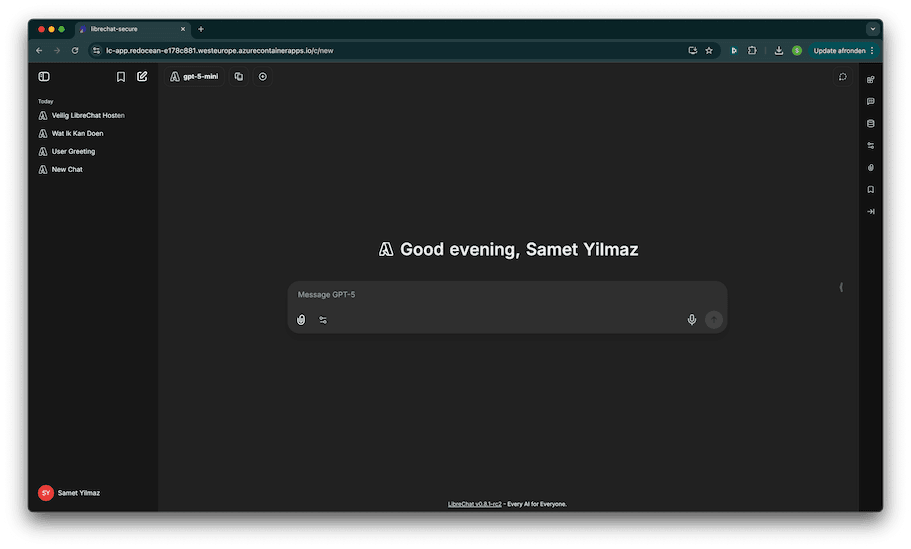Reload the current page
The height and width of the screenshot is (549, 911).
pyautogui.click(x=75, y=51)
